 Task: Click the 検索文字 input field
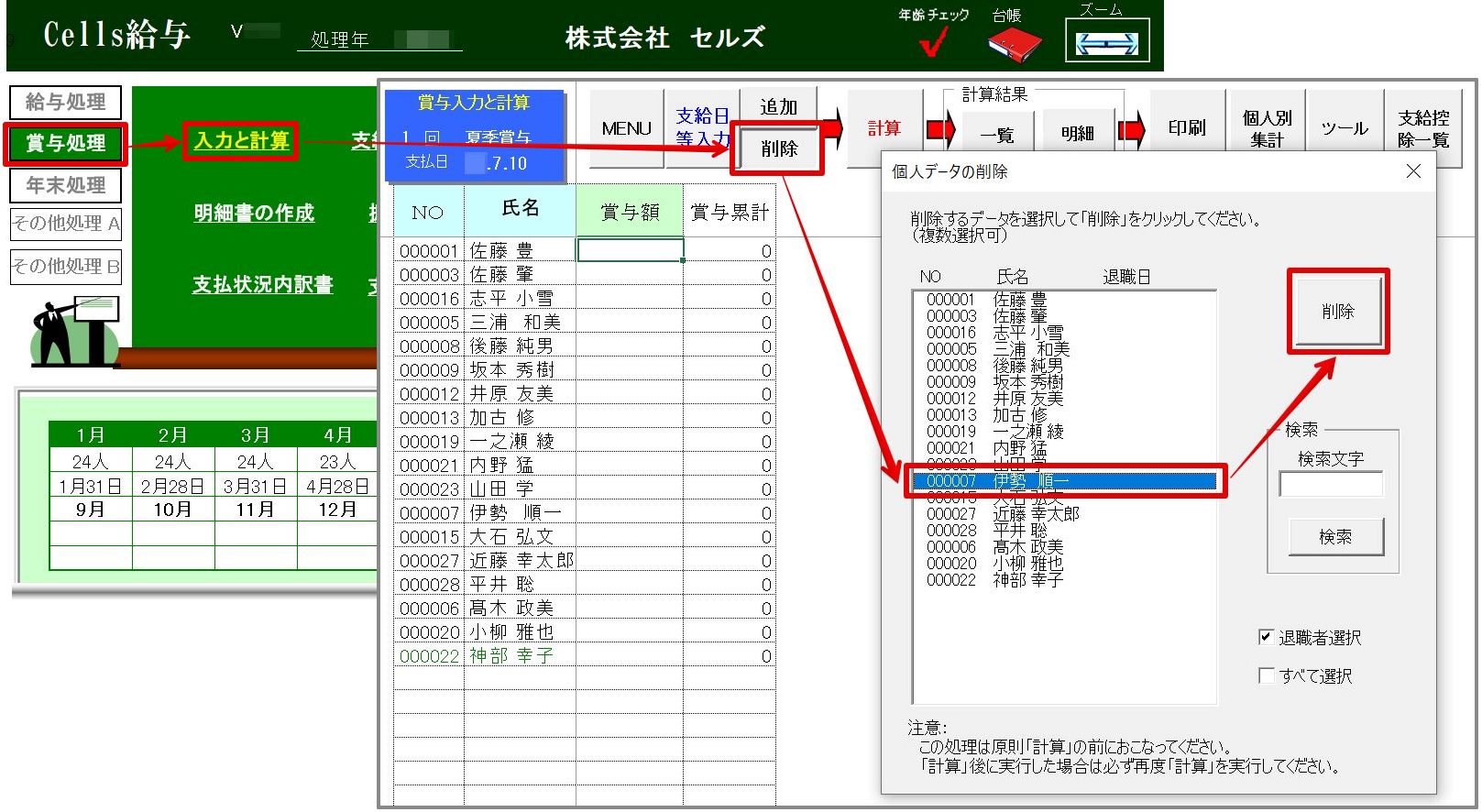pyautogui.click(x=1331, y=484)
